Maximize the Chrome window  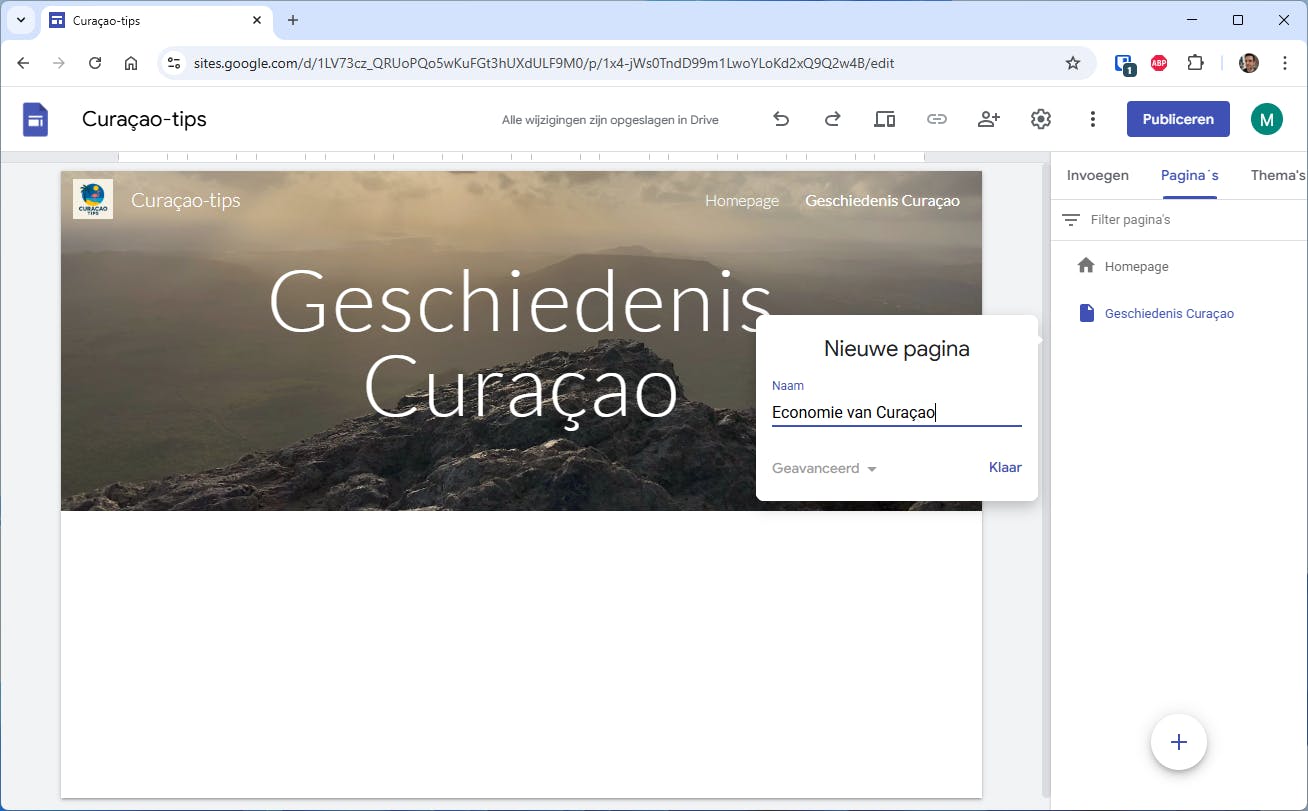pyautogui.click(x=1238, y=20)
